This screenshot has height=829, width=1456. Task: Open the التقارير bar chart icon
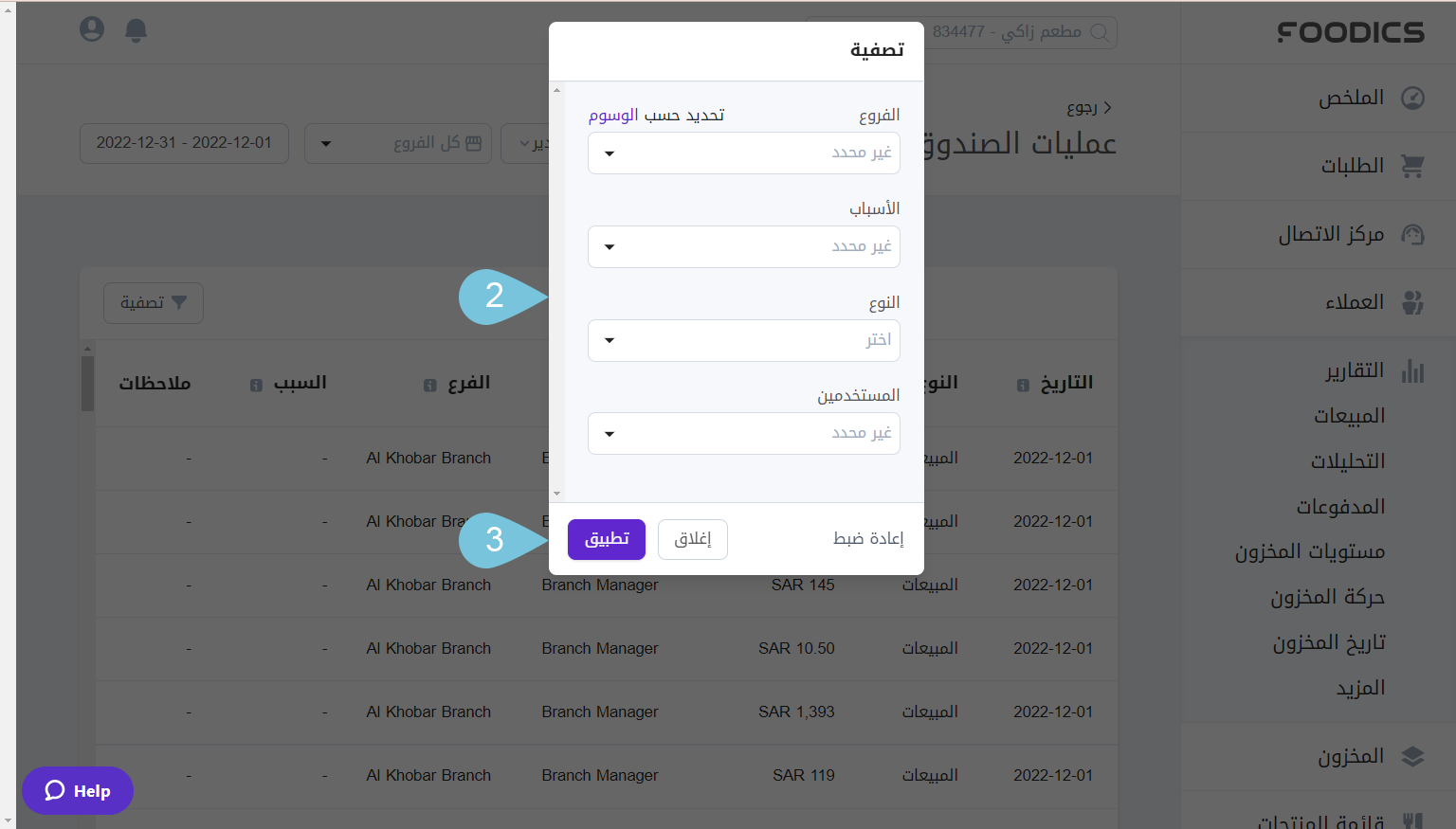click(x=1413, y=369)
